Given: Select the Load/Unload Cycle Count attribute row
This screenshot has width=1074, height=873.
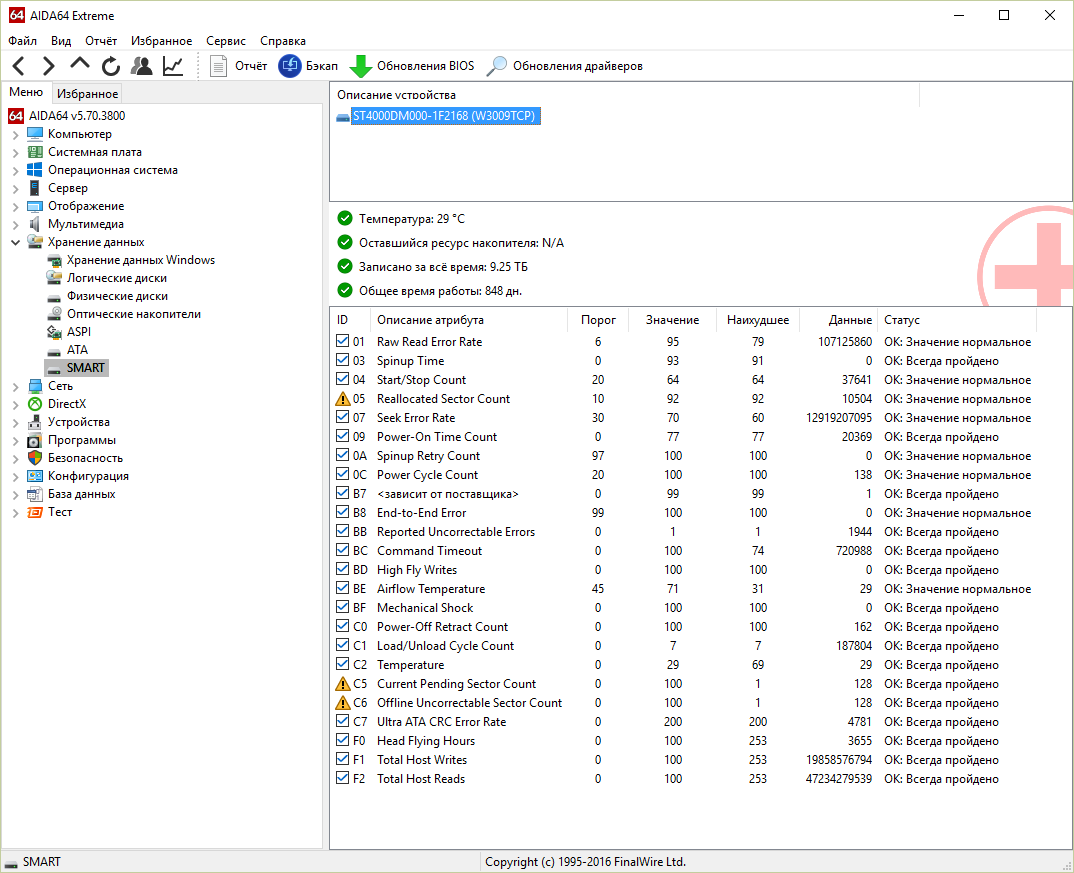Looking at the screenshot, I should pyautogui.click(x=684, y=646).
